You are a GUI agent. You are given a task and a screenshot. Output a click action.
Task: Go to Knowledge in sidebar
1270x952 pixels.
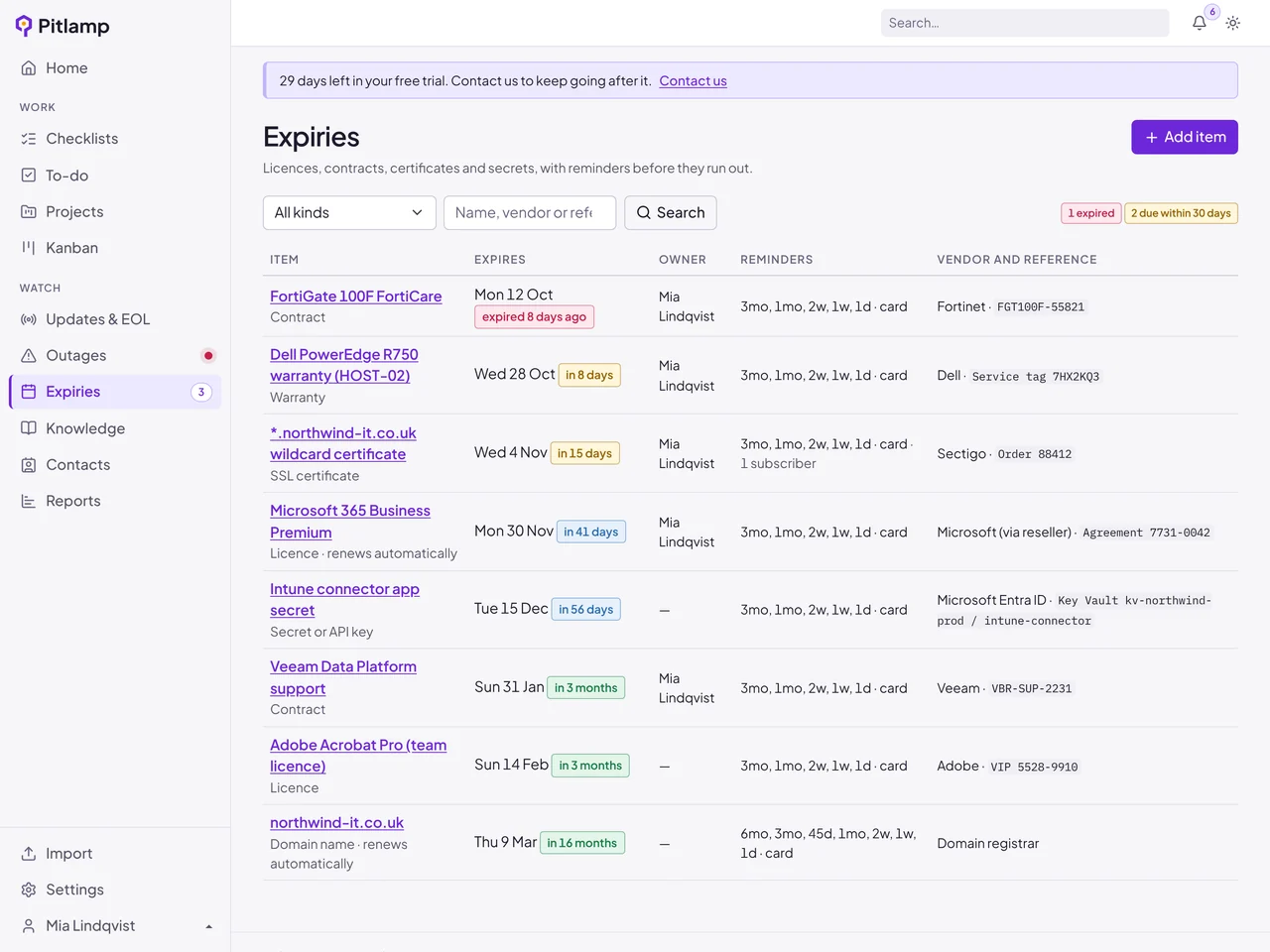pos(115,428)
